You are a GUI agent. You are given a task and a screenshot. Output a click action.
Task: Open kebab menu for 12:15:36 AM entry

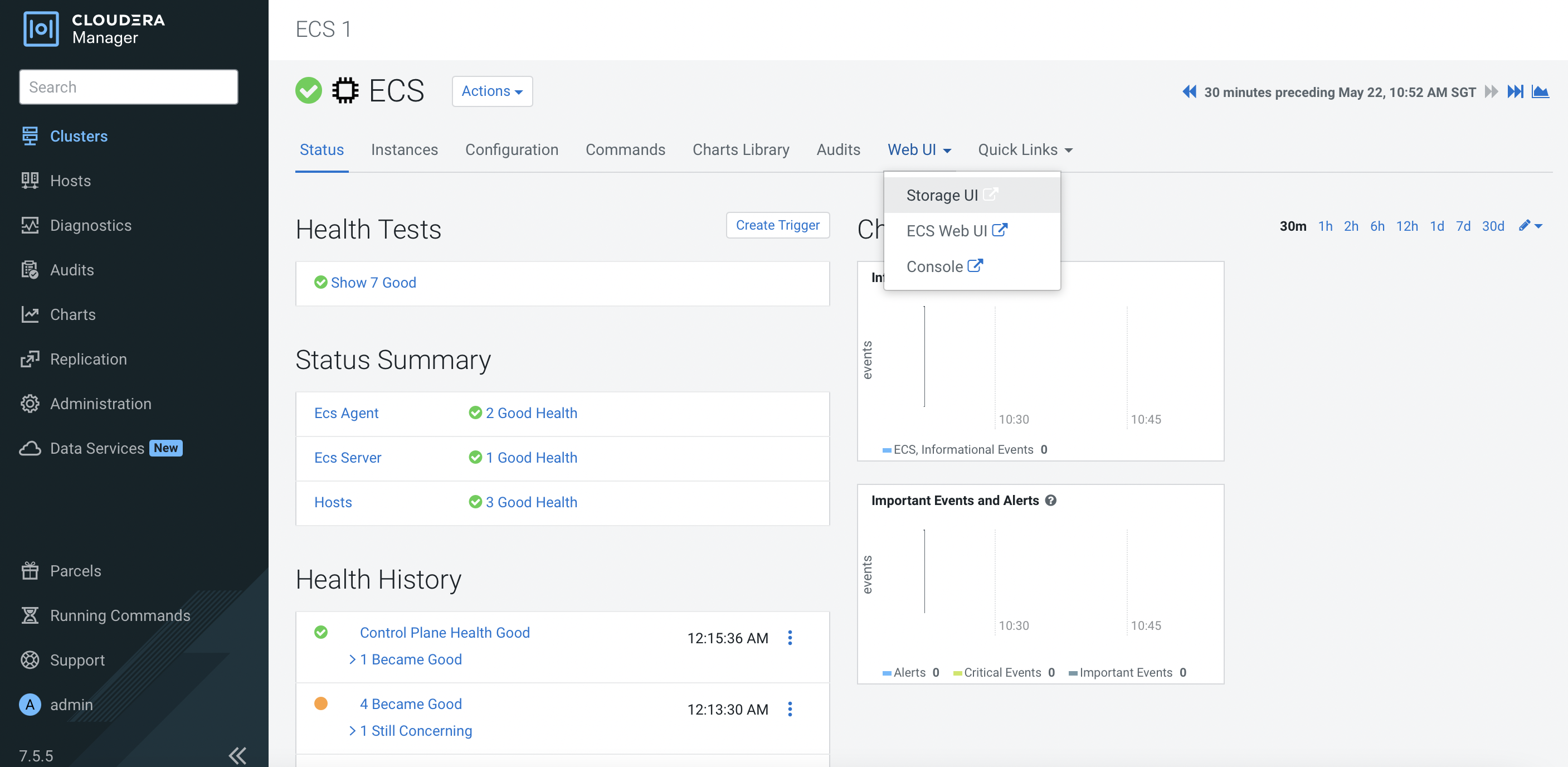pyautogui.click(x=790, y=638)
